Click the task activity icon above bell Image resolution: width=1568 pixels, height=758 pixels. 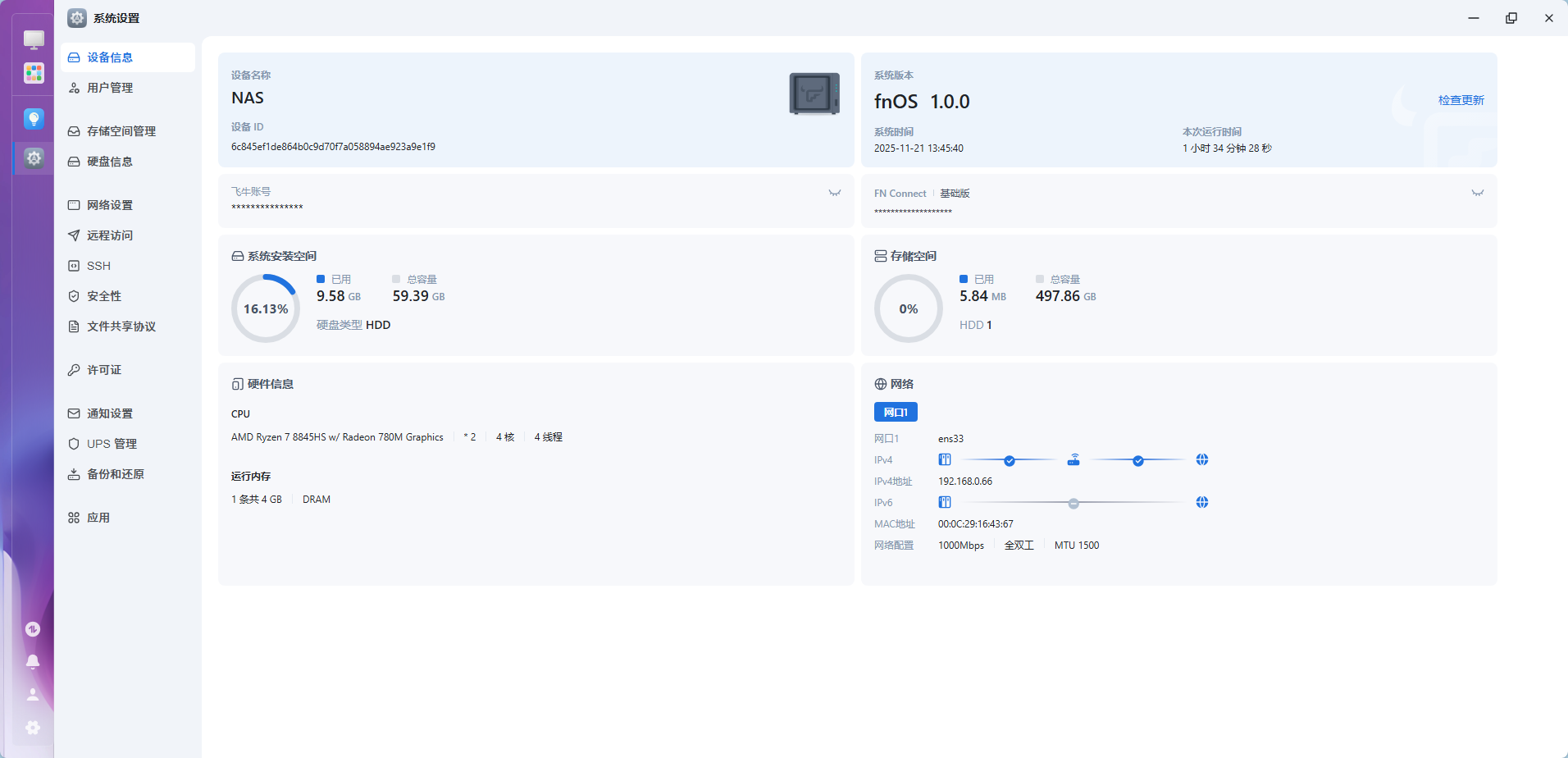[x=33, y=629]
